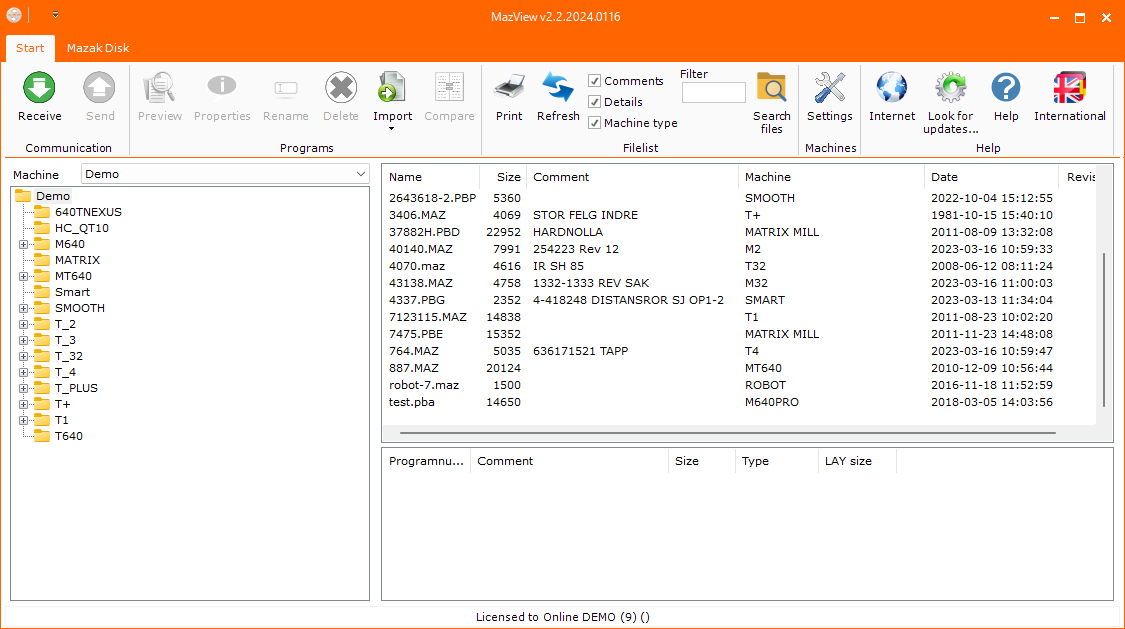1125x629 pixels.
Task: Open the International language flag icon
Action: pos(1070,88)
